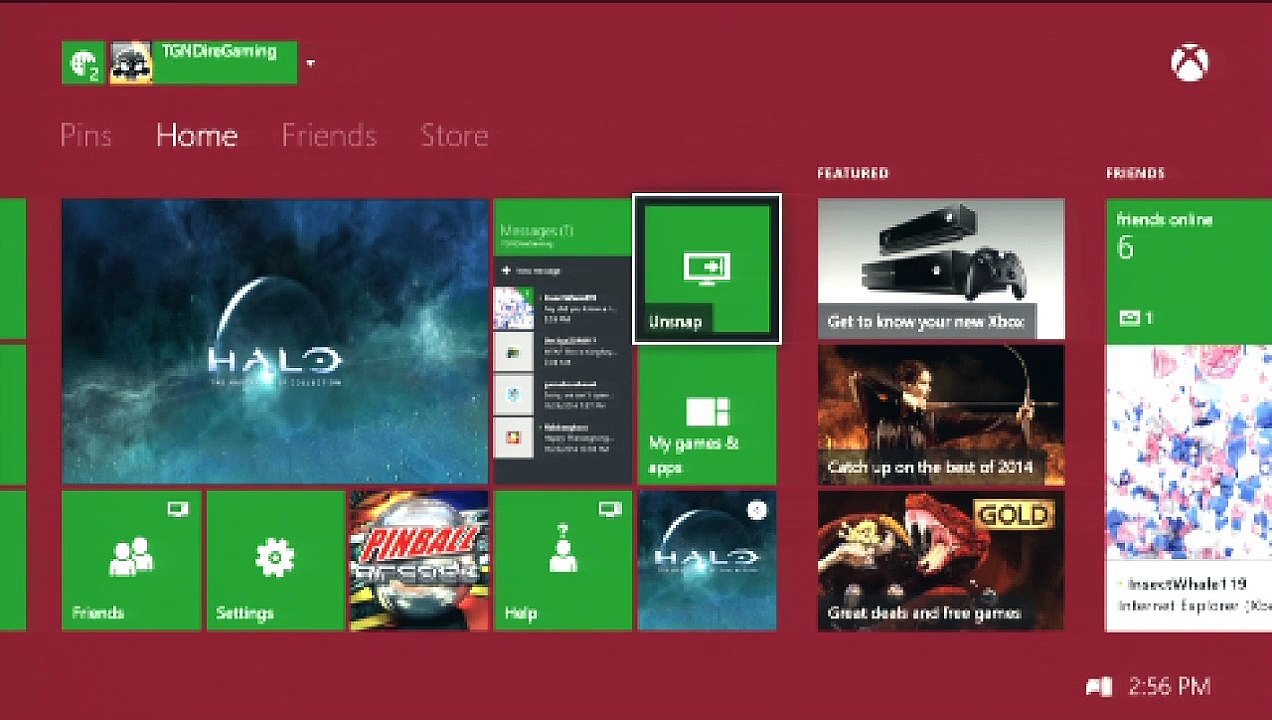Click the controller battery status icon
Screen dimensions: 1272x720
pos(1099,687)
